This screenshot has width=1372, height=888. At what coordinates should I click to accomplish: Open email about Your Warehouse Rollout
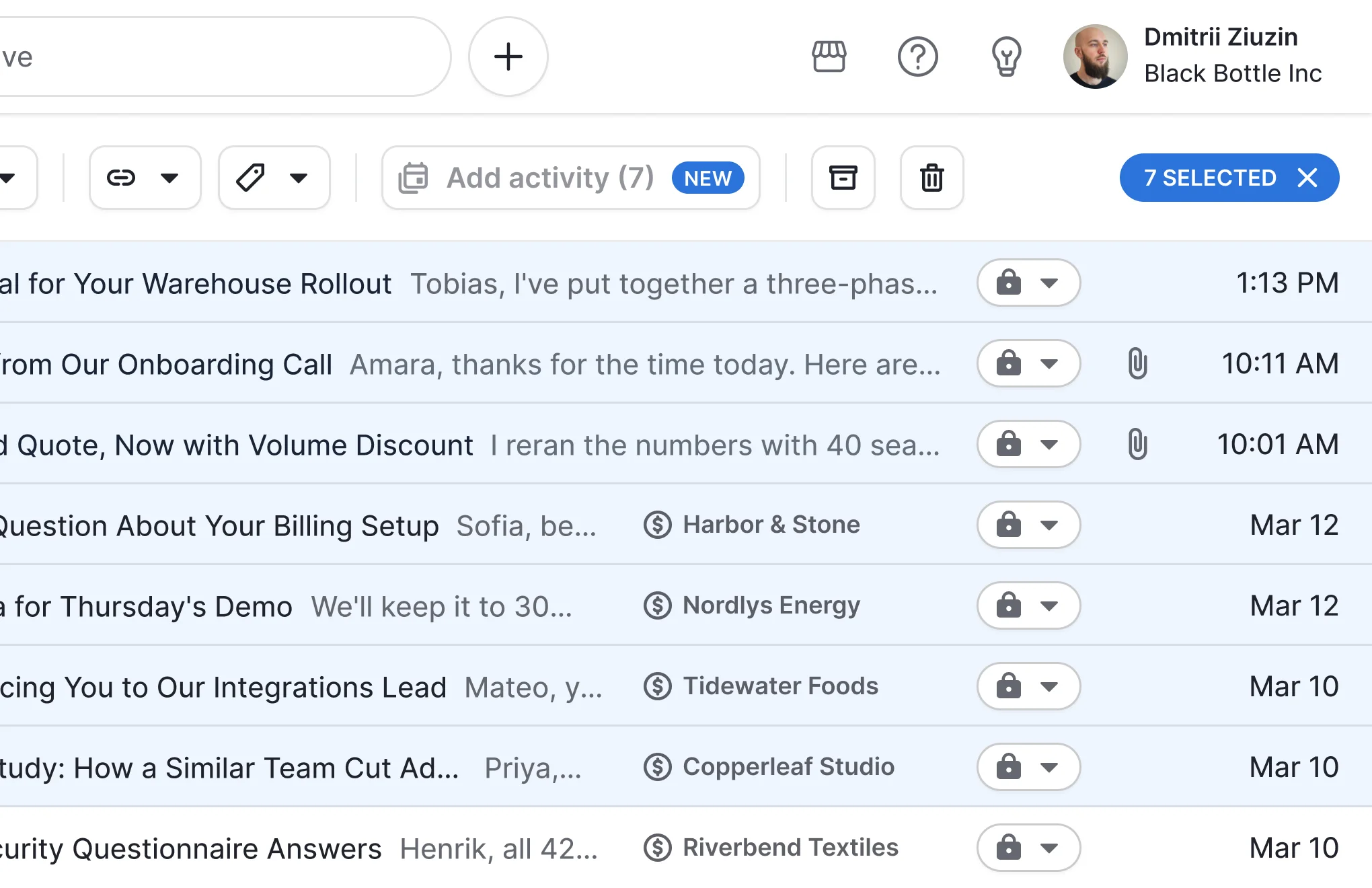(x=686, y=283)
